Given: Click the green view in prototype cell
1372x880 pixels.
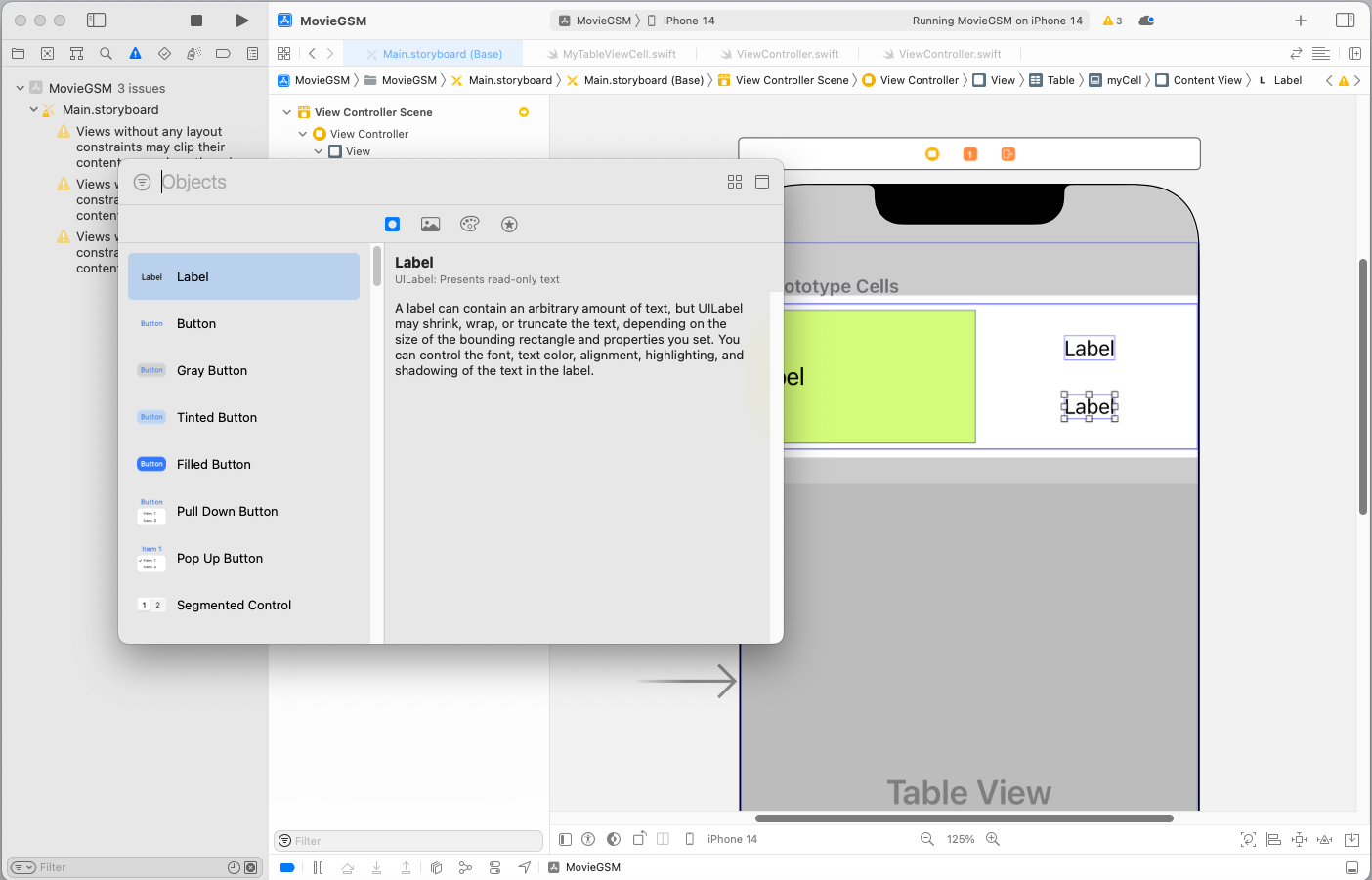Looking at the screenshot, I should (879, 377).
